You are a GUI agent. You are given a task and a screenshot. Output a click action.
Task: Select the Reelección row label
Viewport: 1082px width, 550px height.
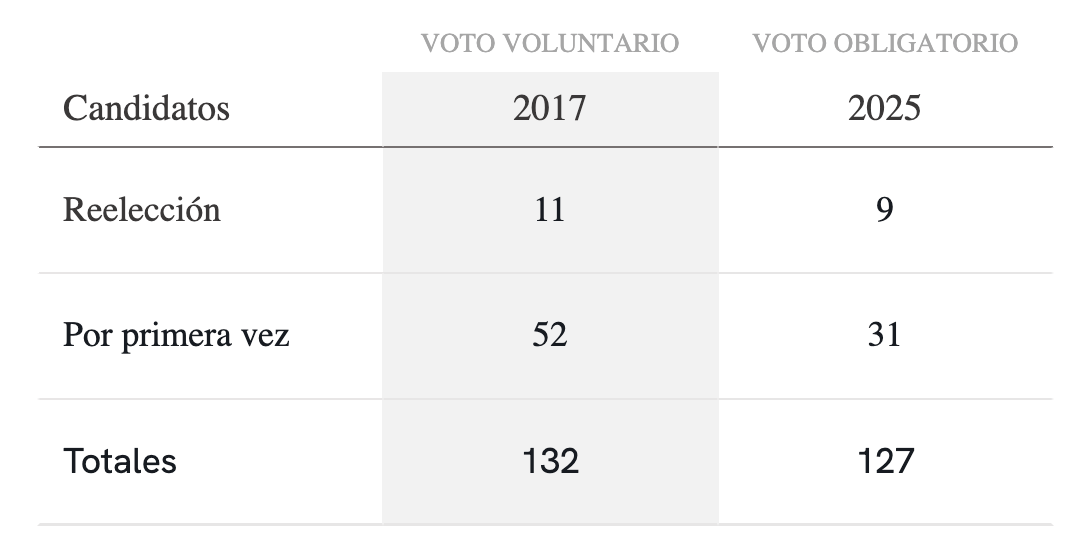point(141,210)
